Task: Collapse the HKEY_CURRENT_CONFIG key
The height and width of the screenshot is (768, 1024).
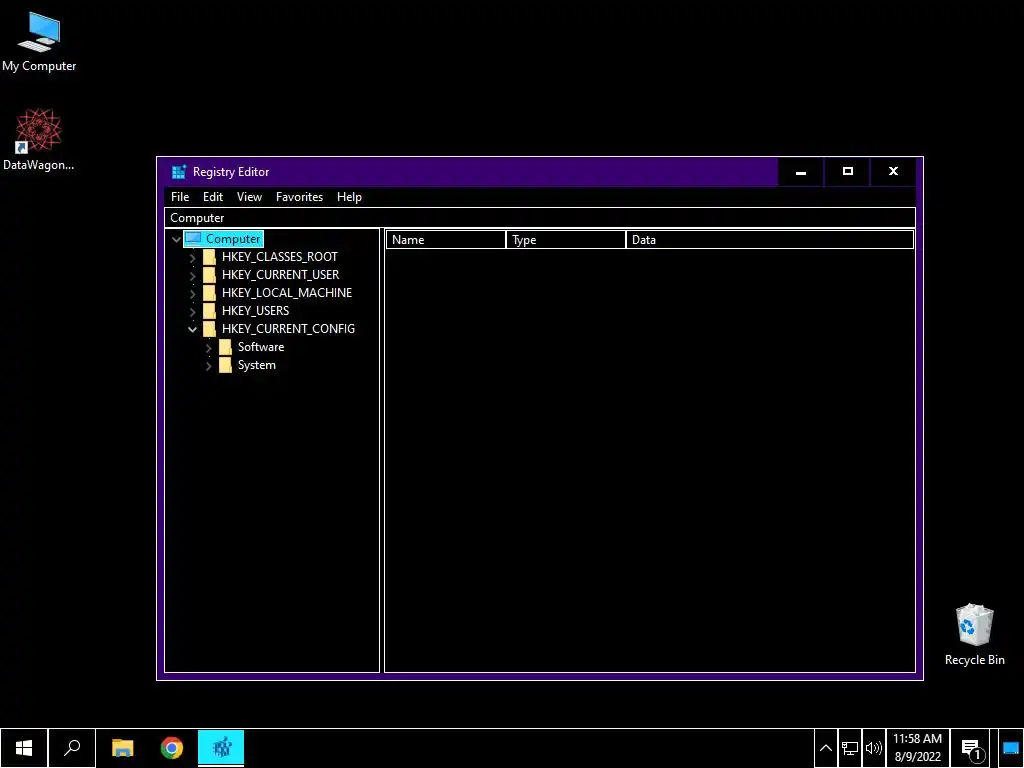Action: (x=193, y=329)
